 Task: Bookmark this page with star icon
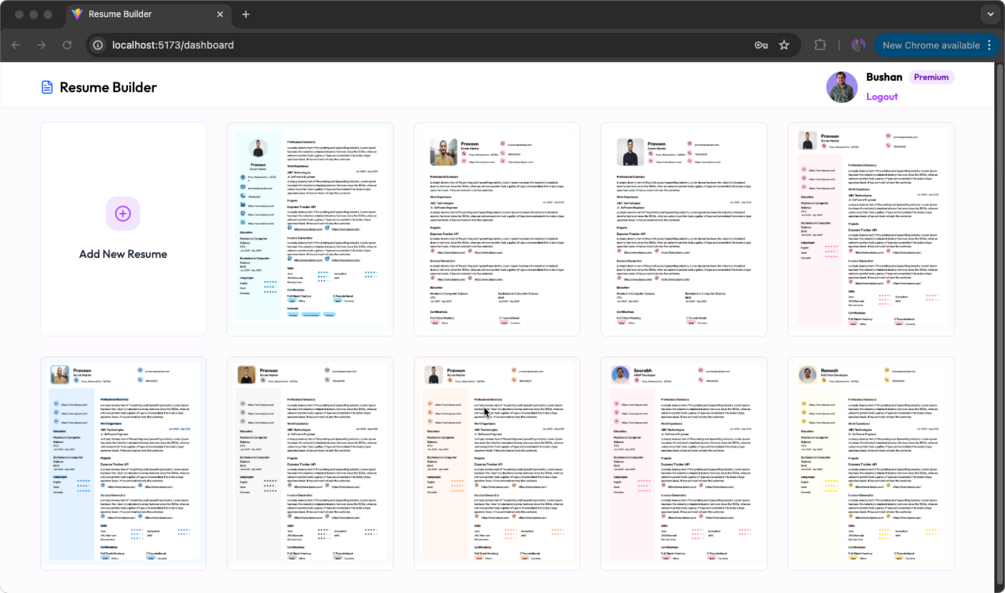point(784,45)
